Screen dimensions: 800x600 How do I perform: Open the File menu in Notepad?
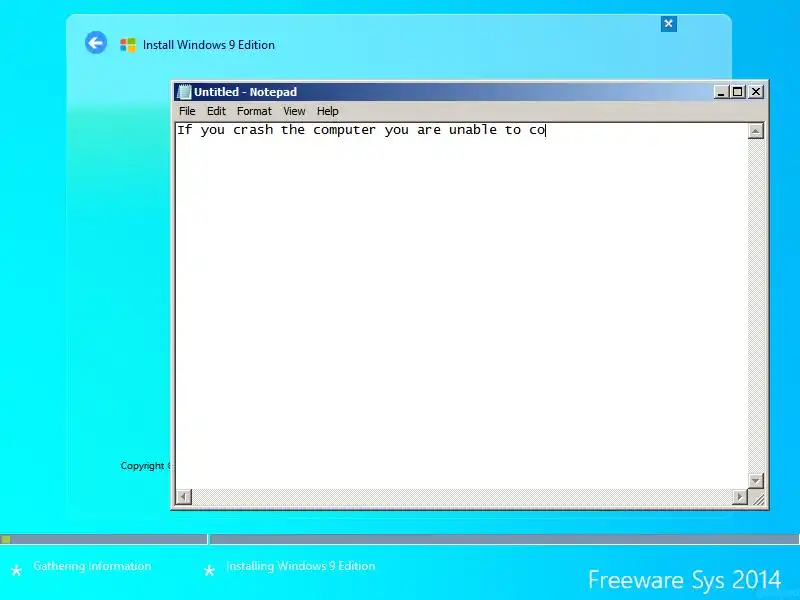pos(187,111)
